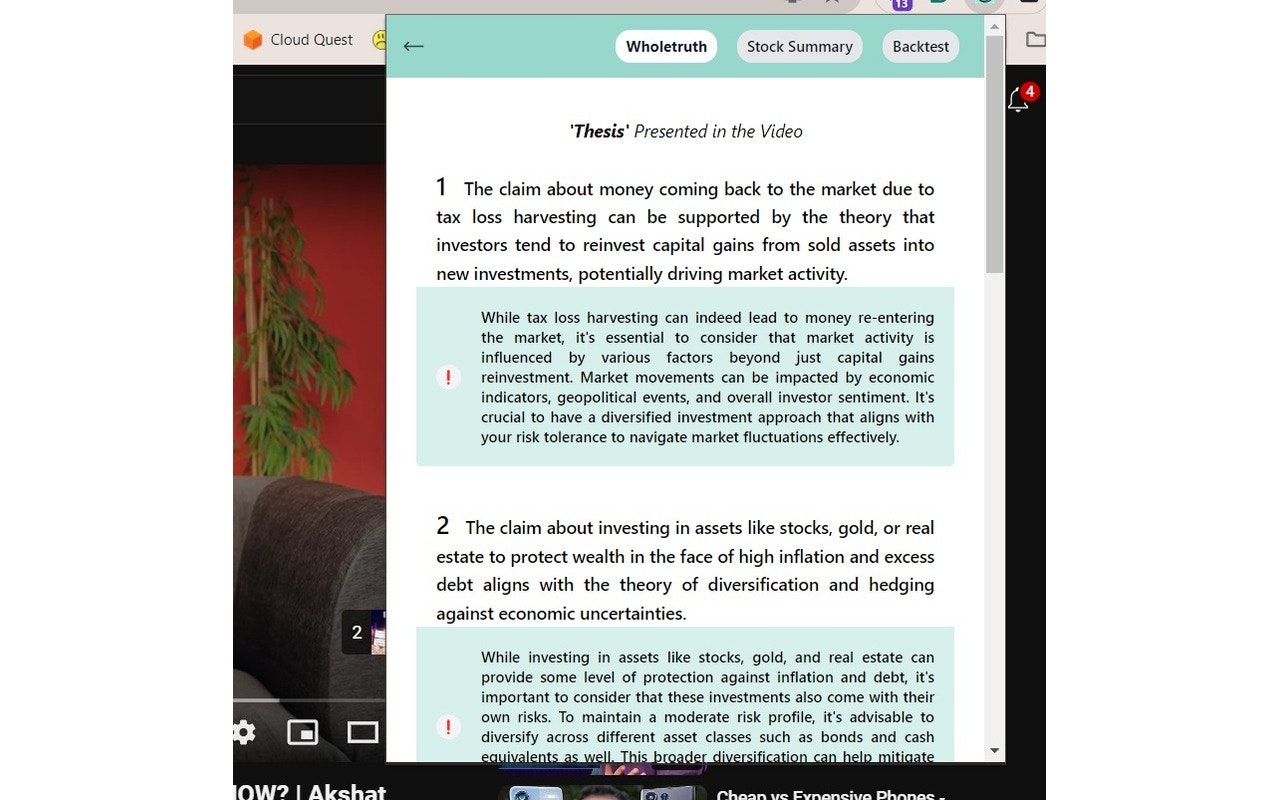The height and width of the screenshot is (800, 1280).
Task: Open the bookmarks folder icon
Action: pos(1035,40)
